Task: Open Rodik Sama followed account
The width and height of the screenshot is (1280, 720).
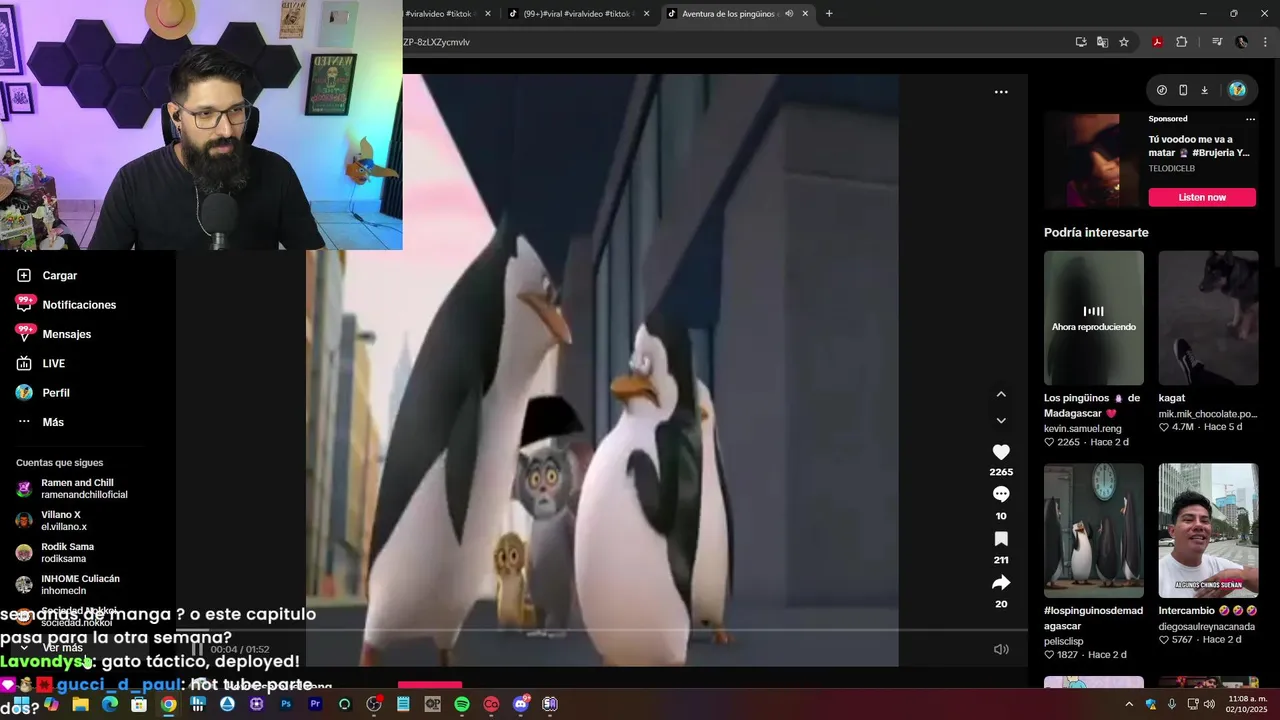Action: (x=55, y=553)
